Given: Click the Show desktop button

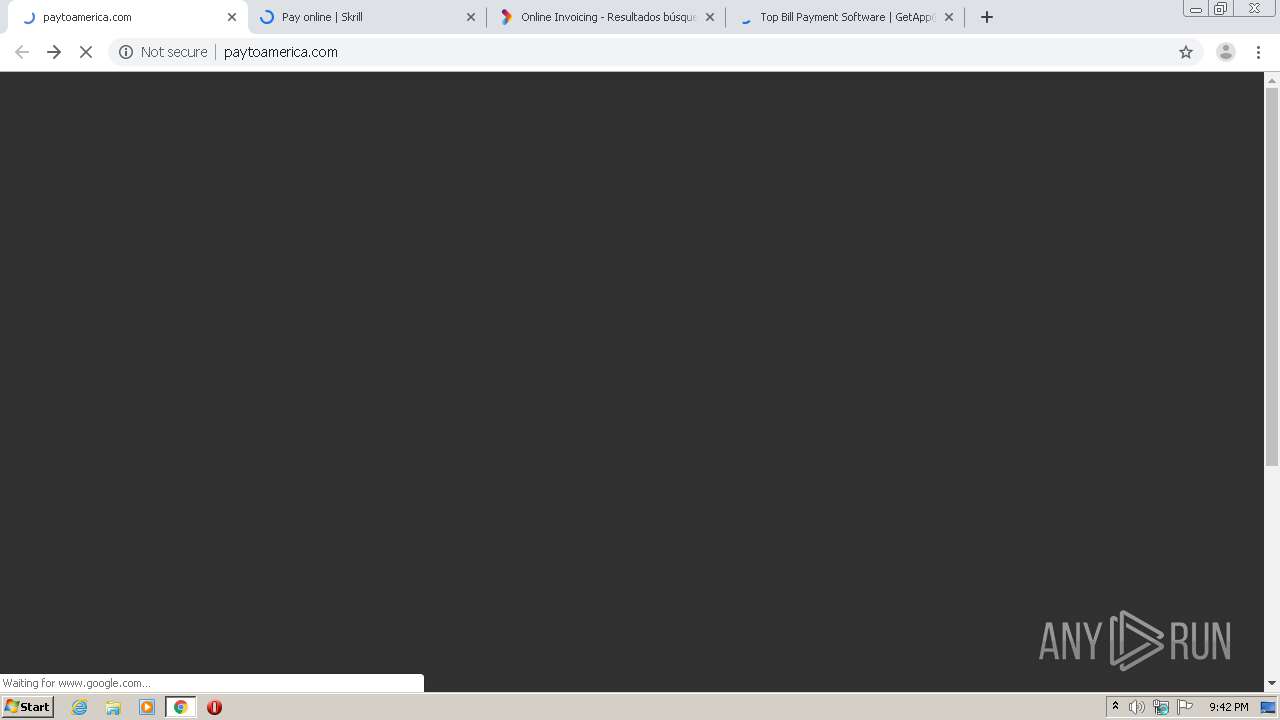Looking at the screenshot, I should [x=1269, y=707].
